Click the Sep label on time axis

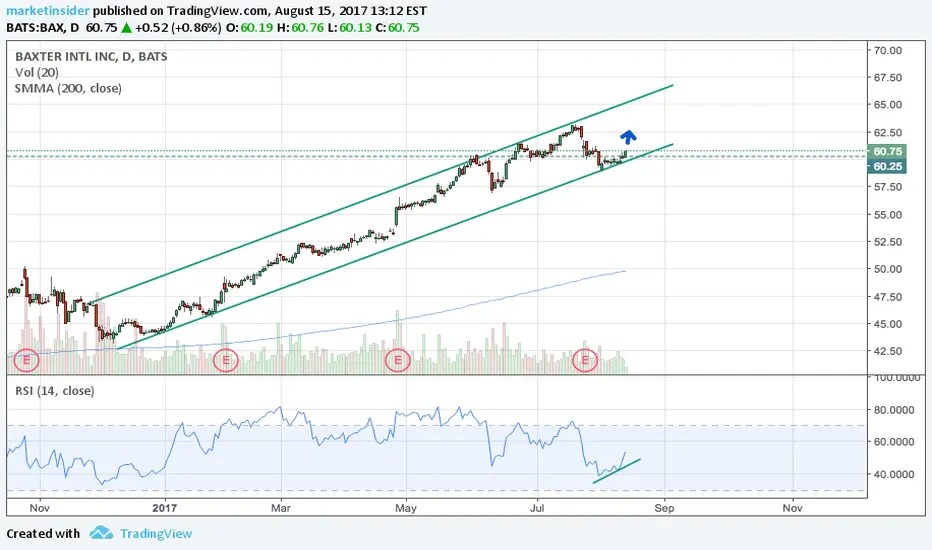665,508
